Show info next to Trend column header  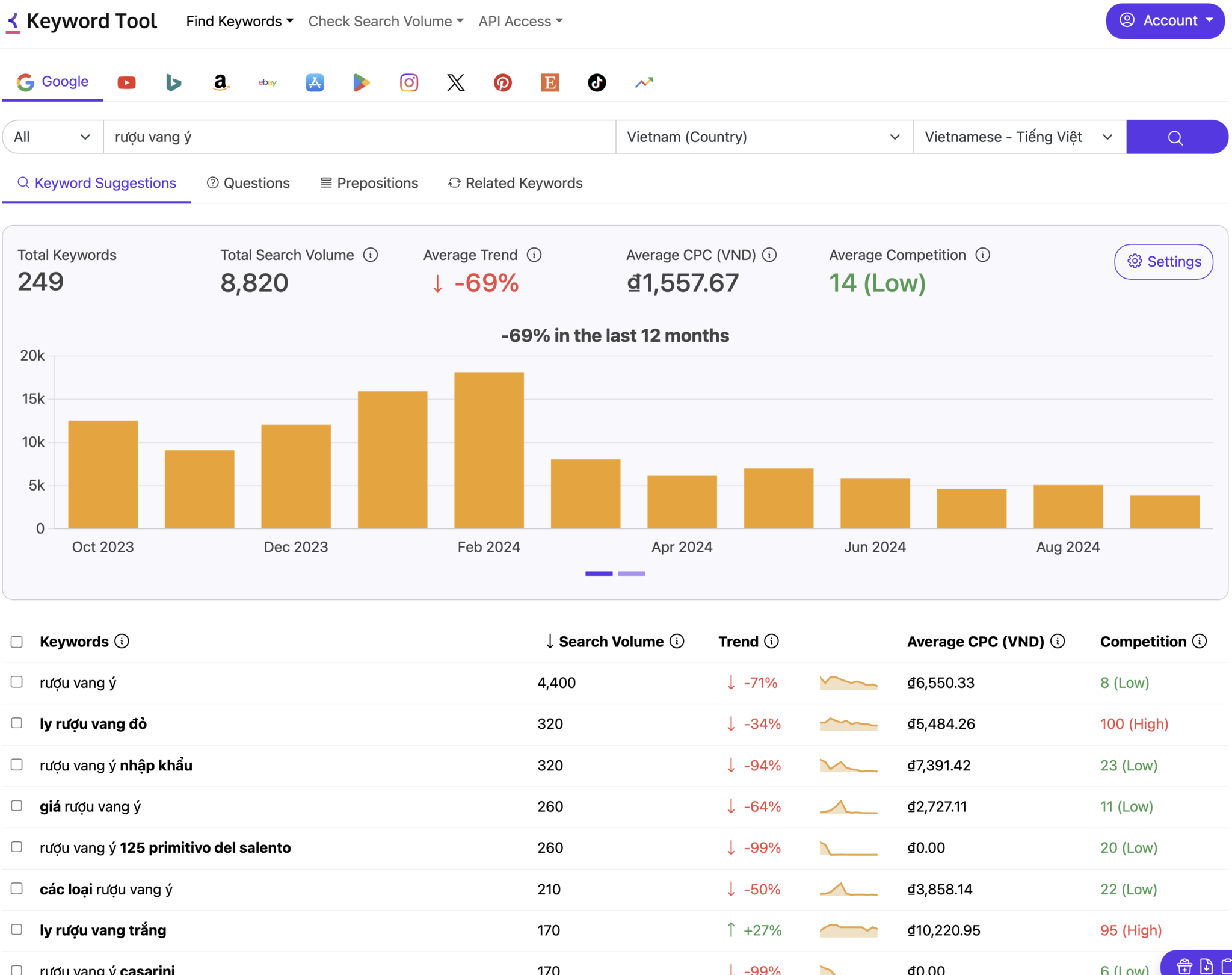pos(772,642)
